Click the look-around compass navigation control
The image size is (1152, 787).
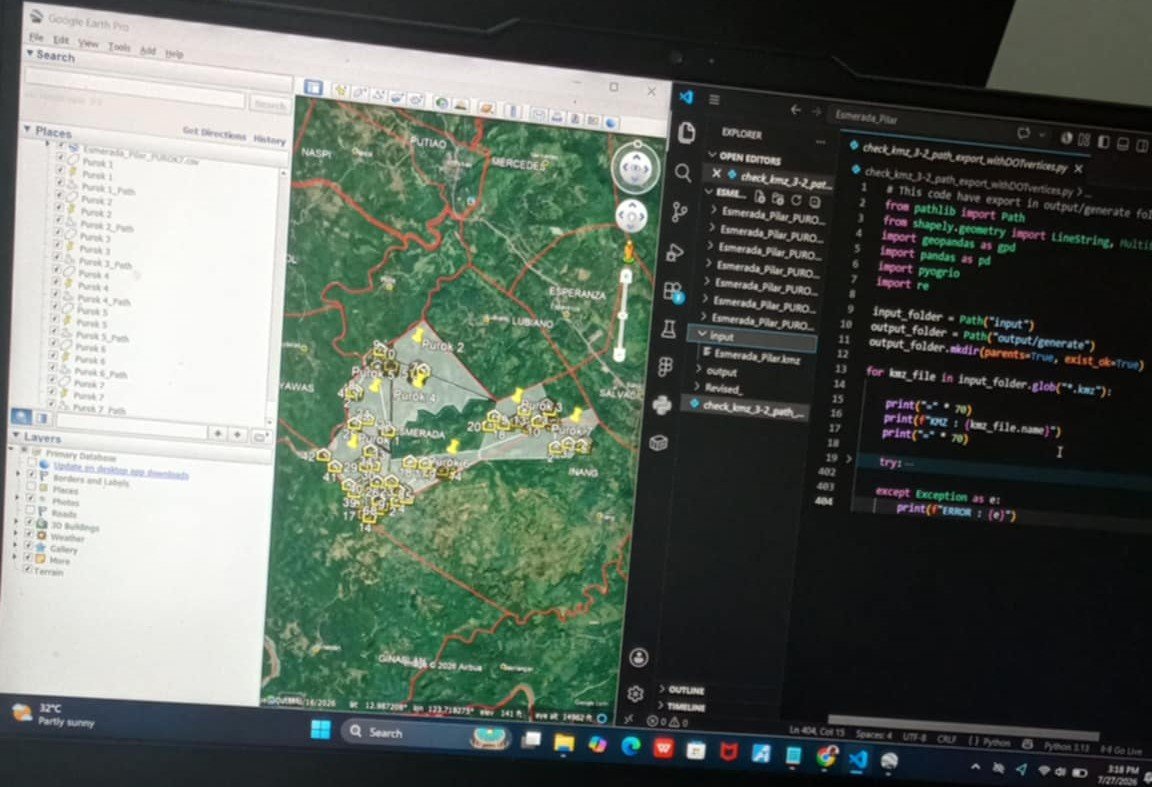635,168
